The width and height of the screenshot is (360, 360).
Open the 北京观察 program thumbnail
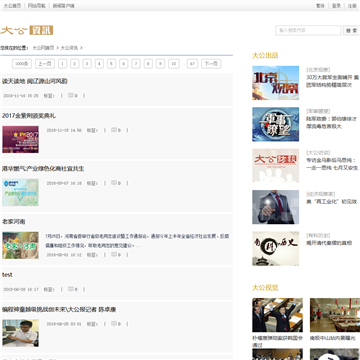(x=275, y=83)
